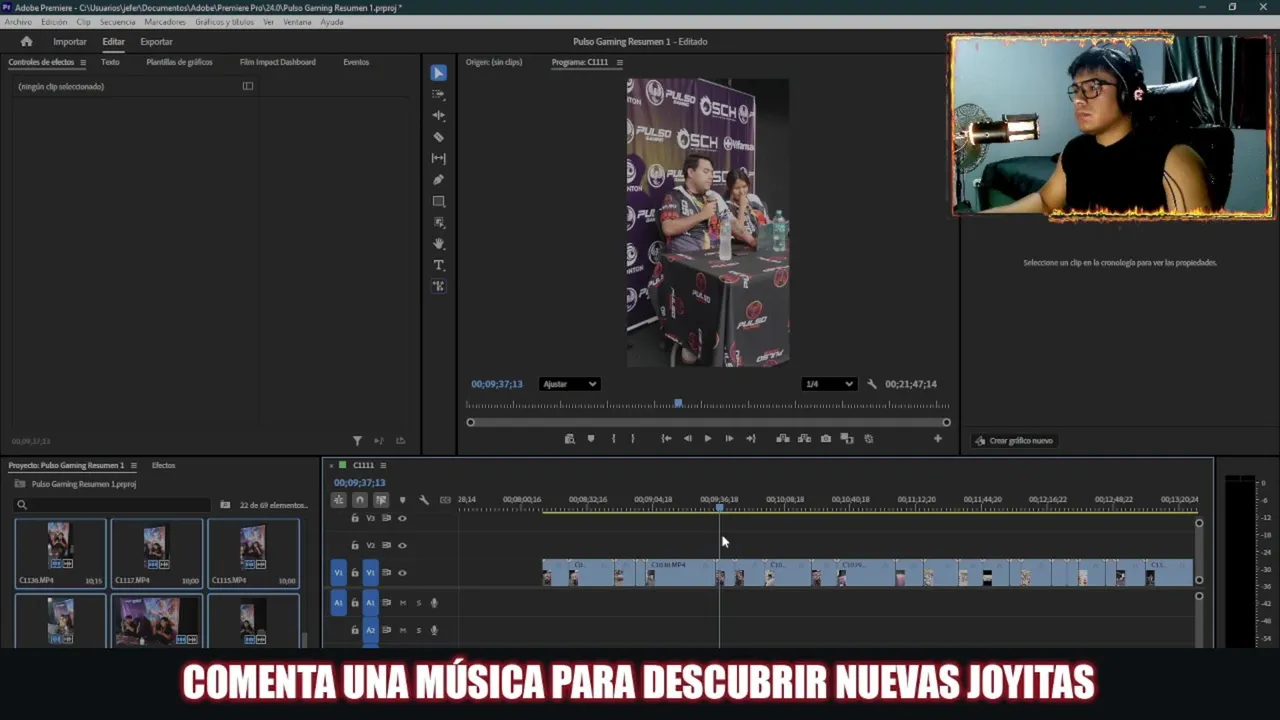
Task: Select the Razor tool
Action: [x=438, y=137]
